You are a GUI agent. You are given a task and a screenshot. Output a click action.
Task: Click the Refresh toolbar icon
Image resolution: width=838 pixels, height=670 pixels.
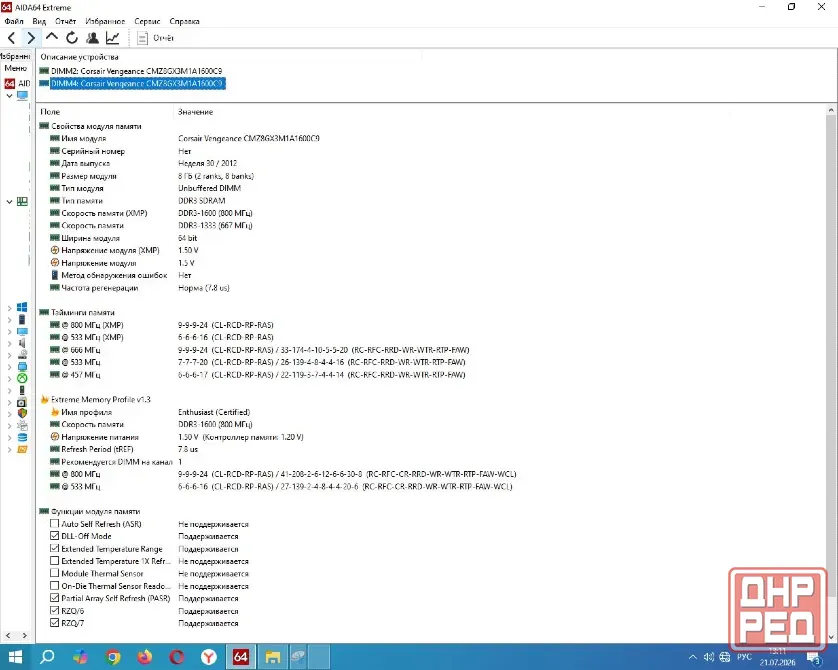coord(72,38)
